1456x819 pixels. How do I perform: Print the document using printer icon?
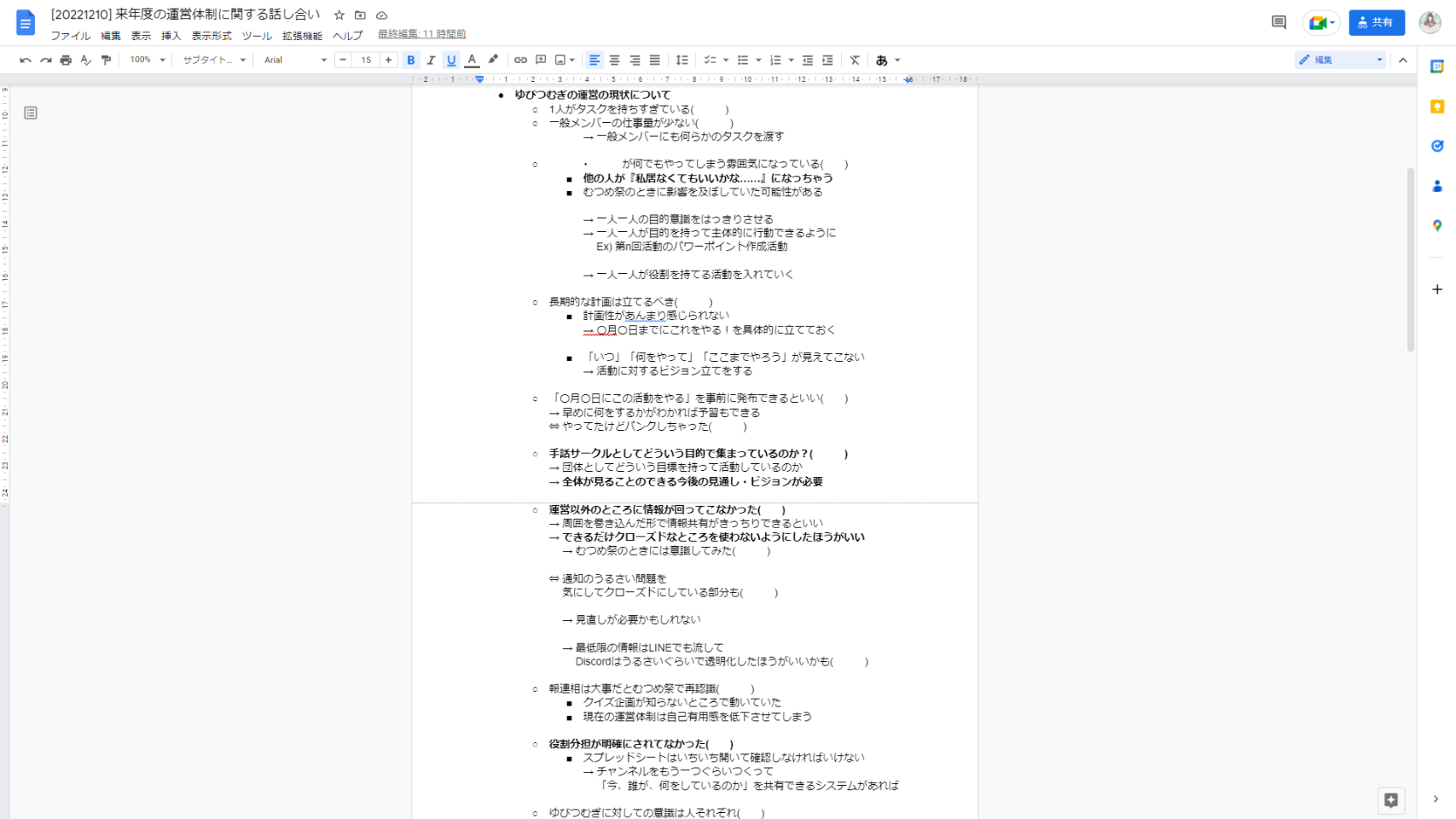click(66, 61)
